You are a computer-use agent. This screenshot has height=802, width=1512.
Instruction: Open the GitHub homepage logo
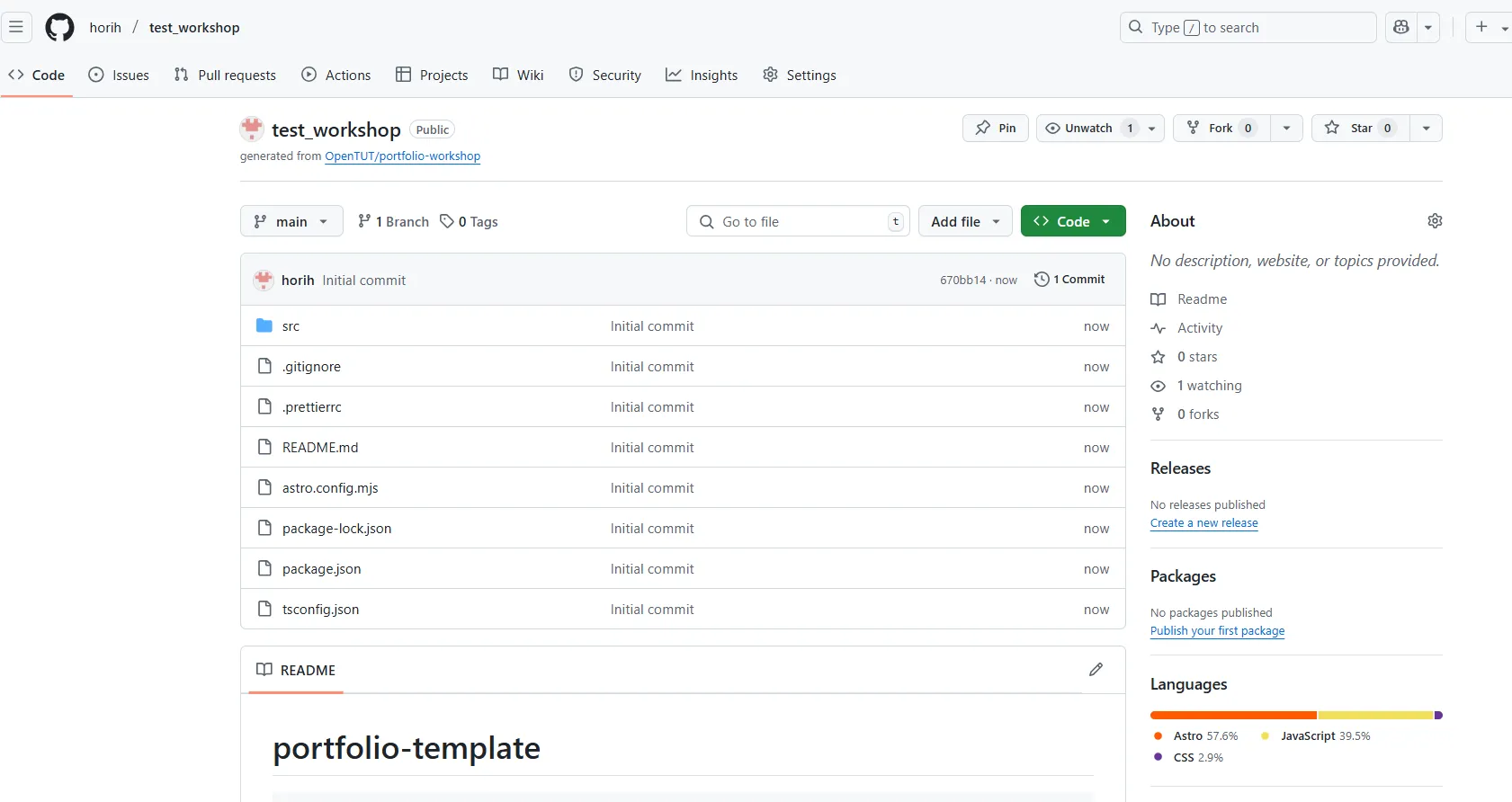(x=59, y=28)
